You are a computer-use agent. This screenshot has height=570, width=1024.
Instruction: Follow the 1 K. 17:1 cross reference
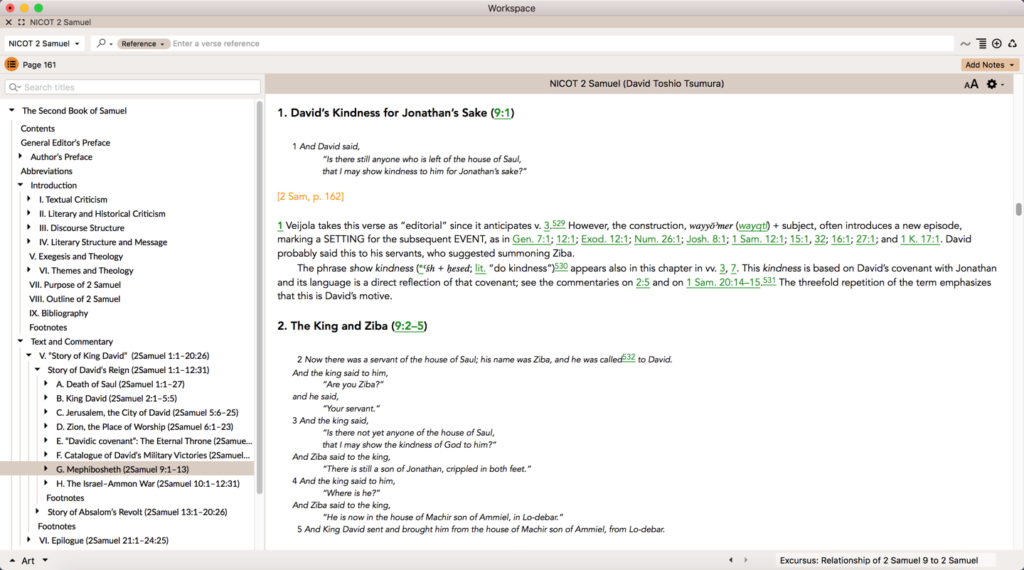pyautogui.click(x=920, y=240)
